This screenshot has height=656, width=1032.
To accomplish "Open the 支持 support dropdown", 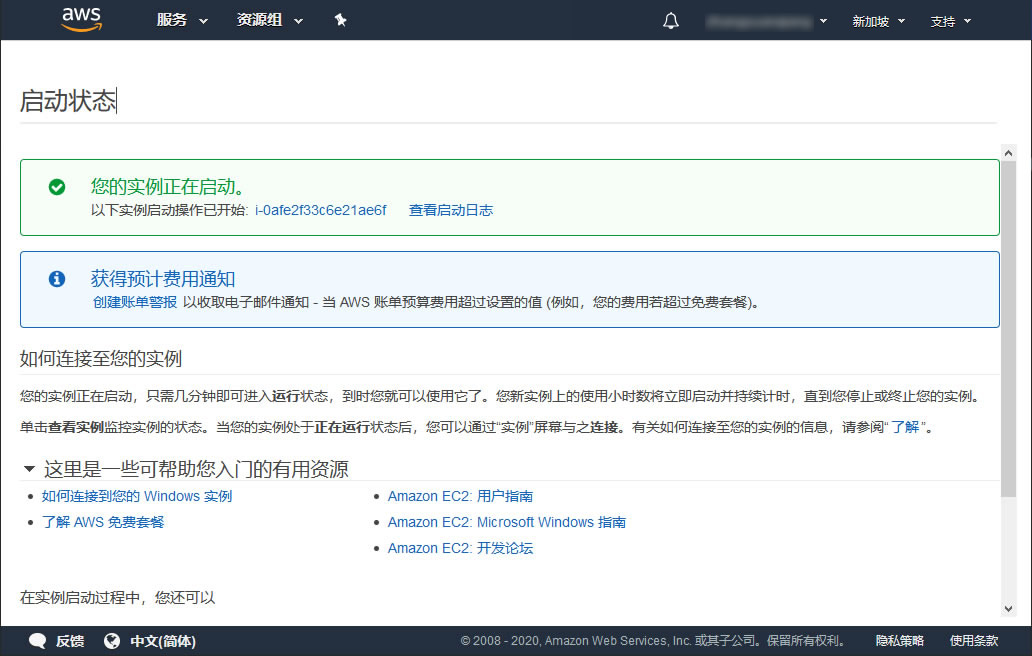I will coord(950,21).
